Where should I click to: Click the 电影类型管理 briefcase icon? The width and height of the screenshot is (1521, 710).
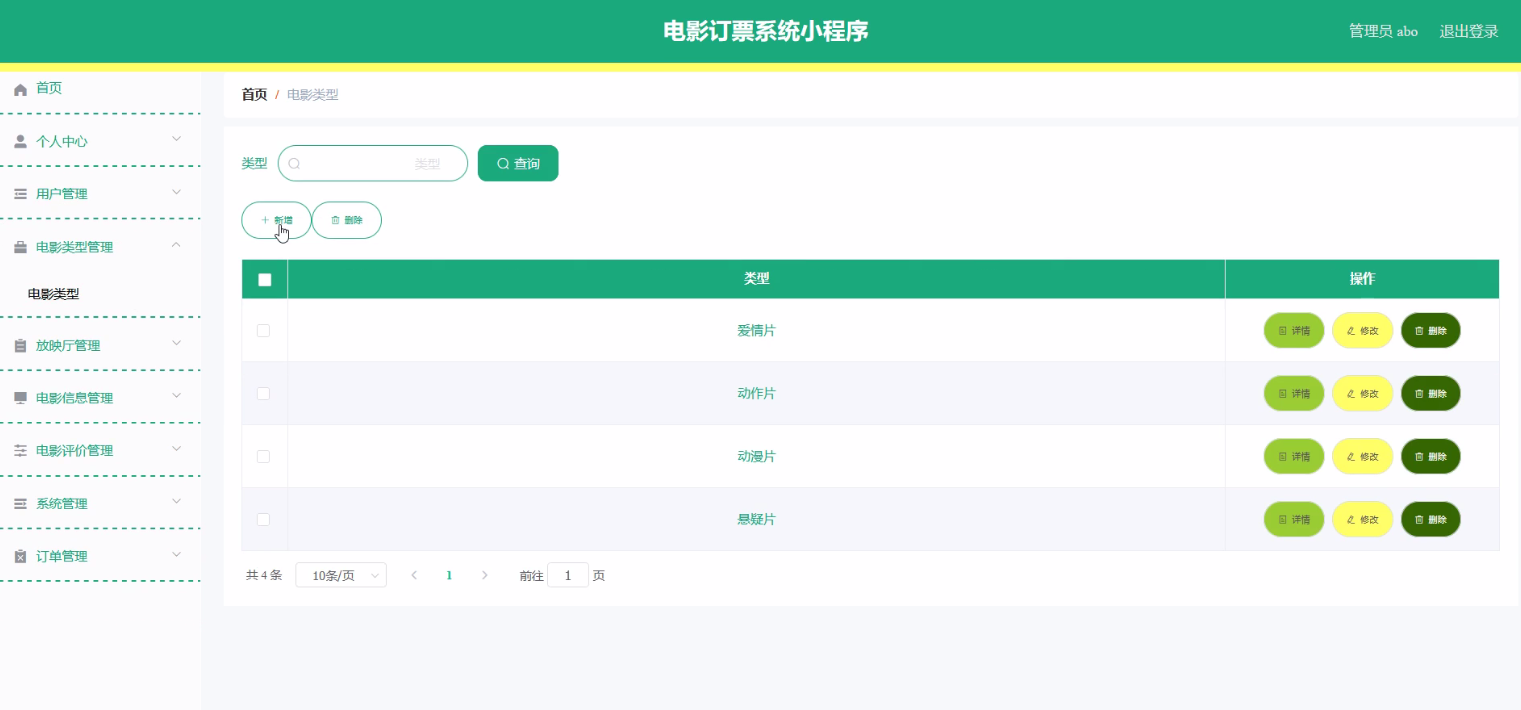point(19,246)
